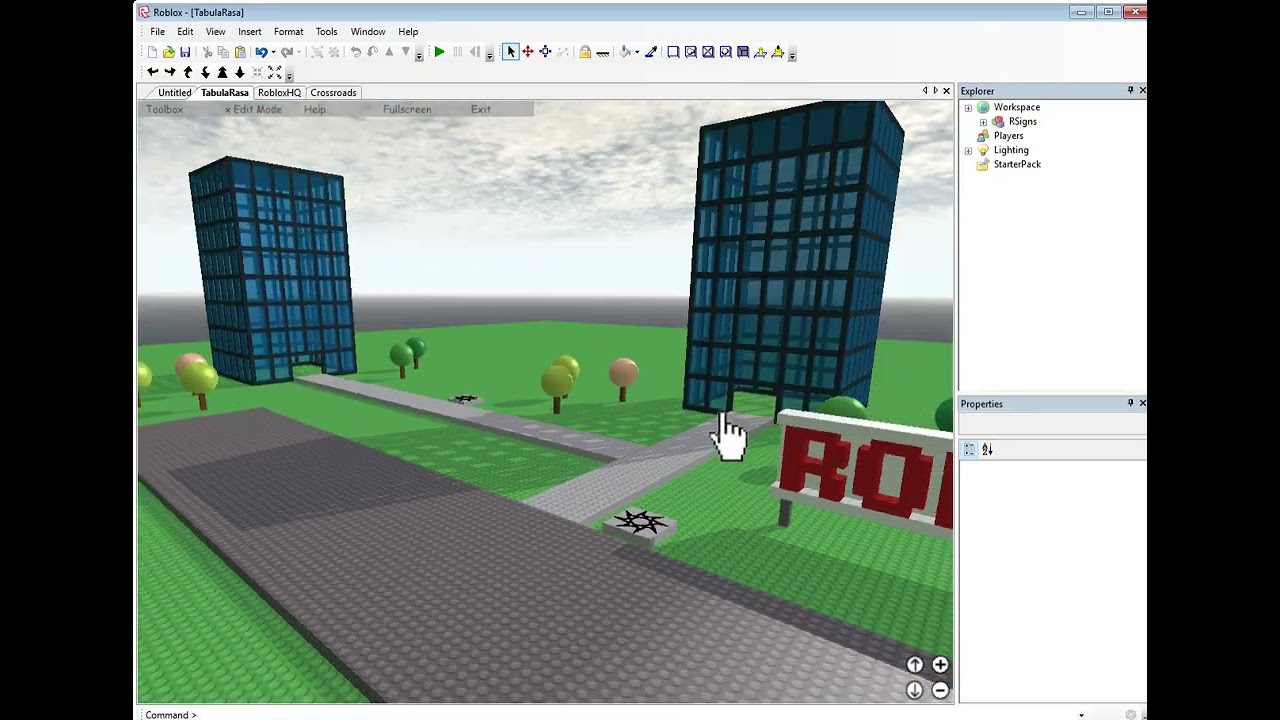
Task: Click the camera tilt down curved arrow
Action: (205, 73)
